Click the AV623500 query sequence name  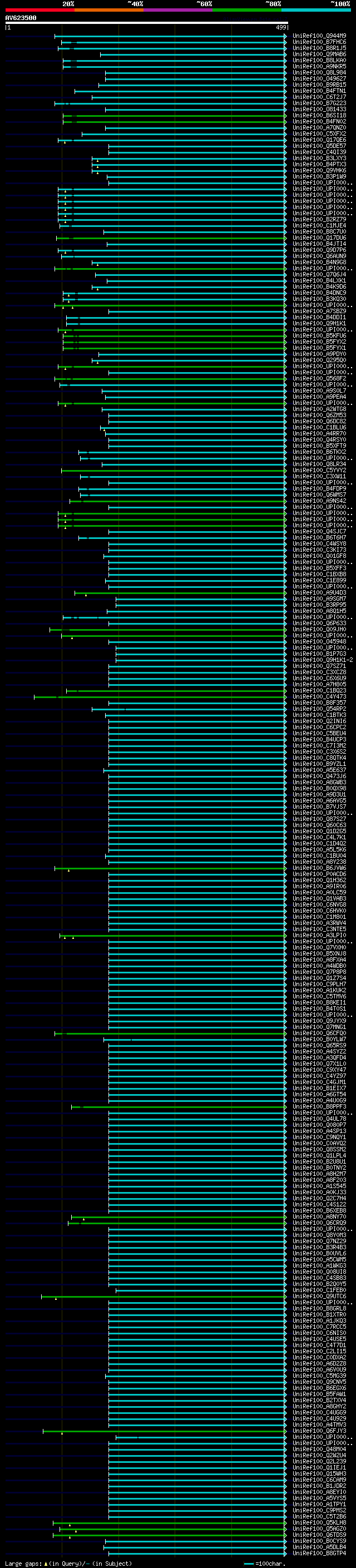tap(21, 18)
